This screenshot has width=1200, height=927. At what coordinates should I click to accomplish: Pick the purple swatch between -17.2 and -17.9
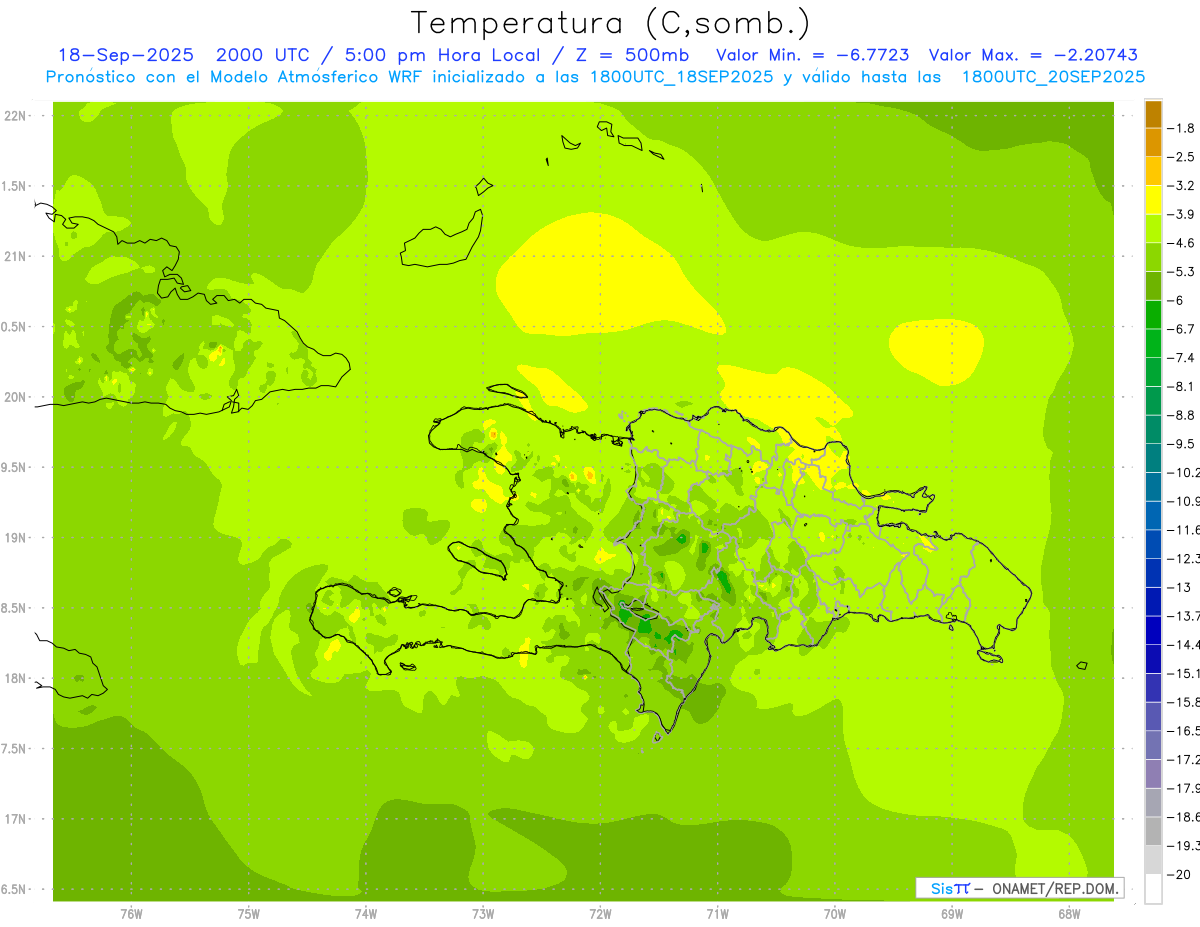point(1153,773)
